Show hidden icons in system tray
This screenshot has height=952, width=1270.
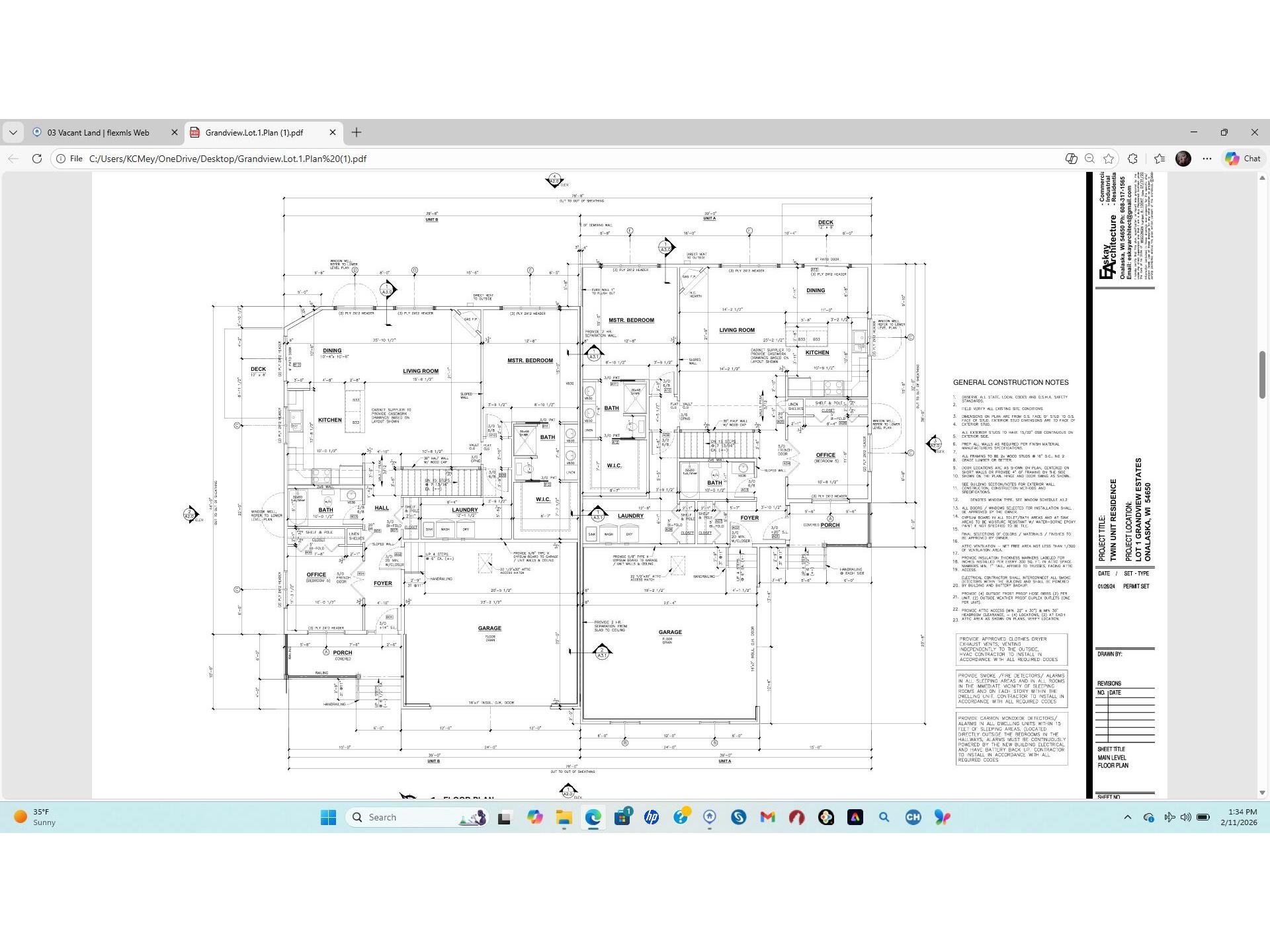point(1127,817)
